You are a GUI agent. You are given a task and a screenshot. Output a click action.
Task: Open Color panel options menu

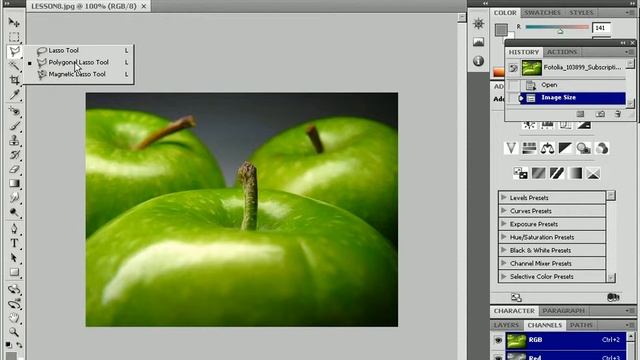[629, 13]
